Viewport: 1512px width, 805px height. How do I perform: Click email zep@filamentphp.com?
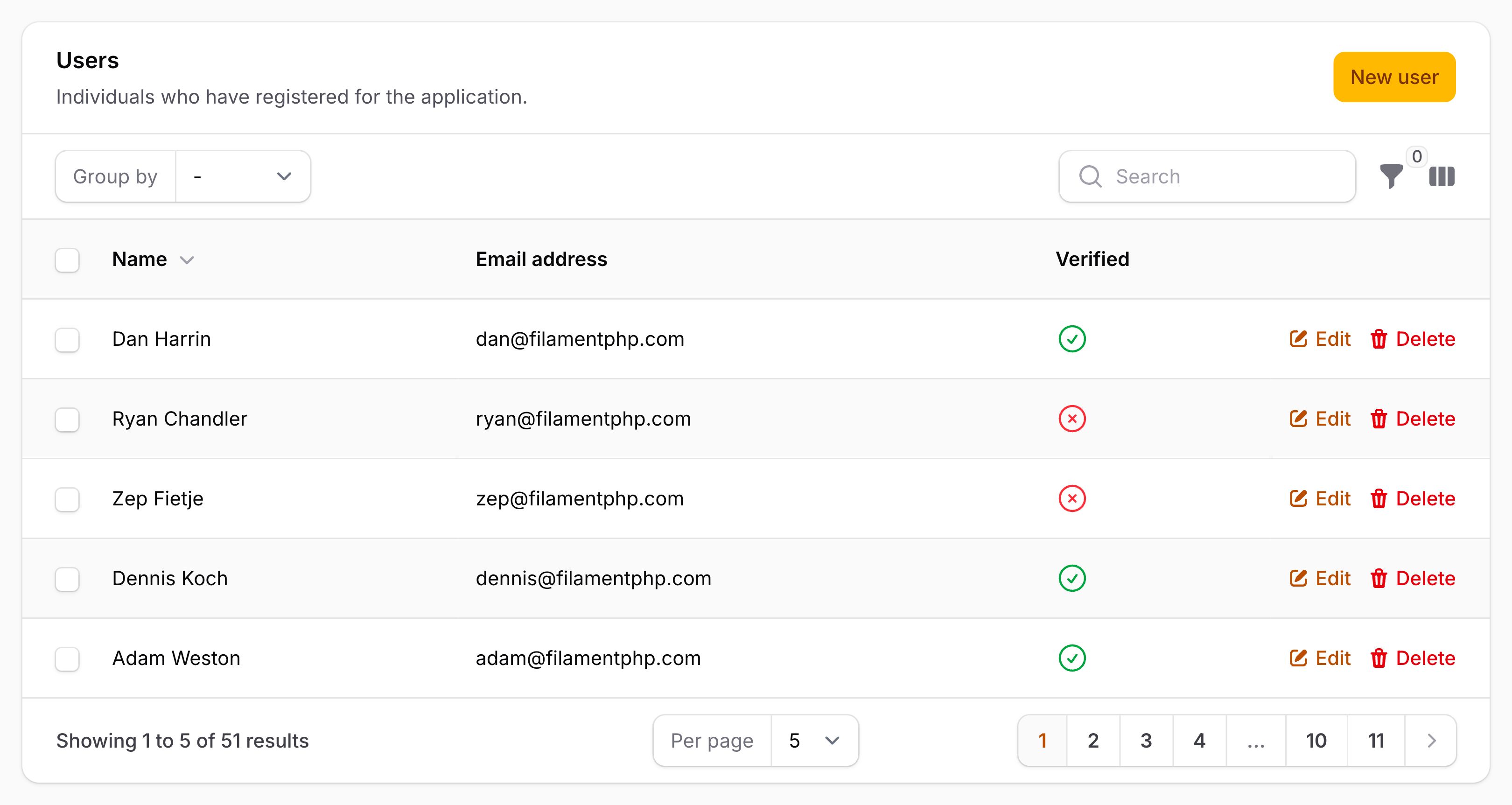[579, 498]
